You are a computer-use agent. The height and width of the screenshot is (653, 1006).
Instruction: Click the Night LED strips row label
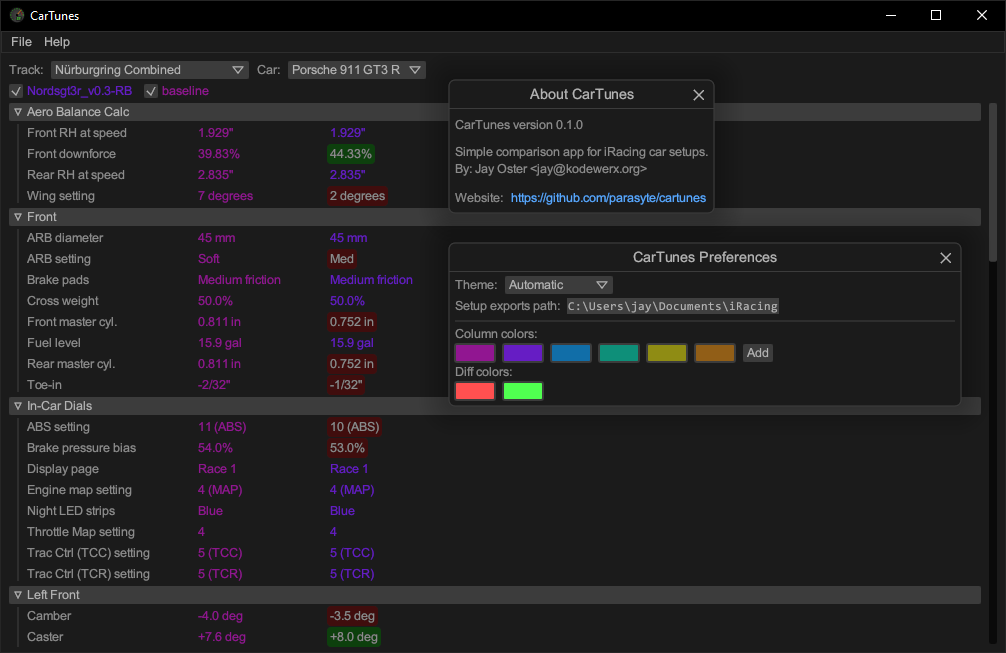pos(71,511)
